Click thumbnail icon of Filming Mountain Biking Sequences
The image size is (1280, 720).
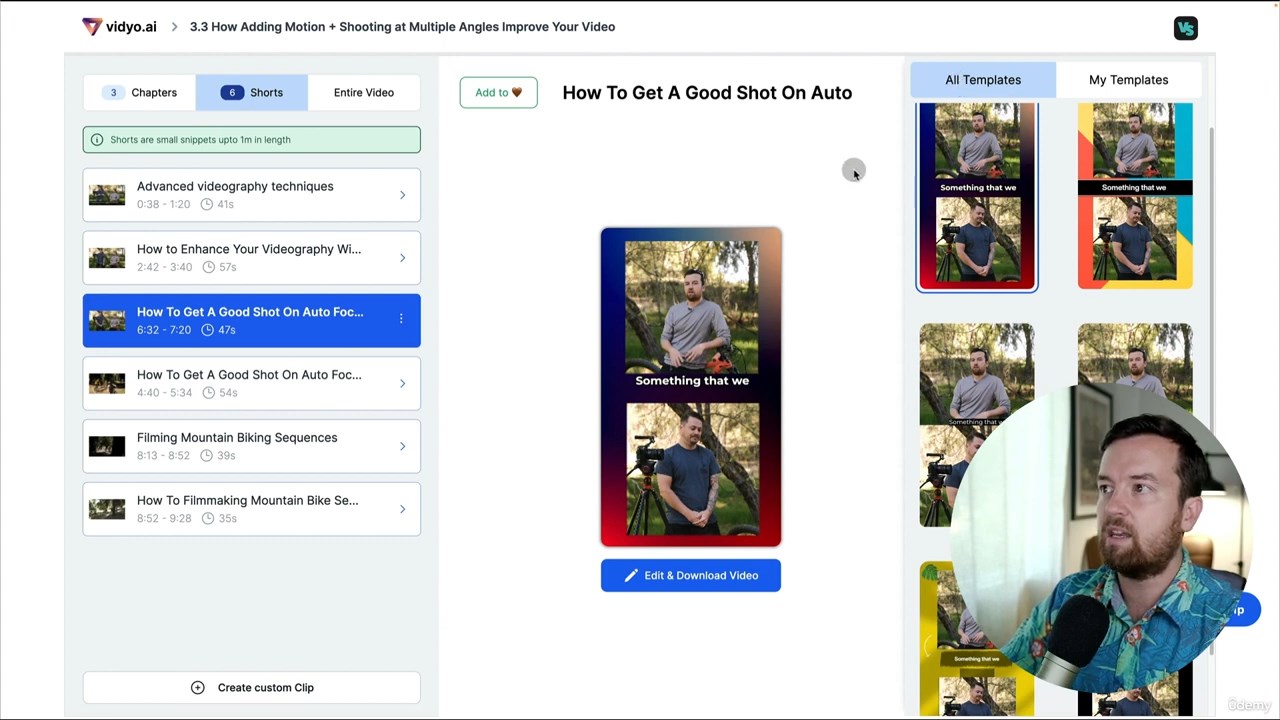tap(107, 446)
